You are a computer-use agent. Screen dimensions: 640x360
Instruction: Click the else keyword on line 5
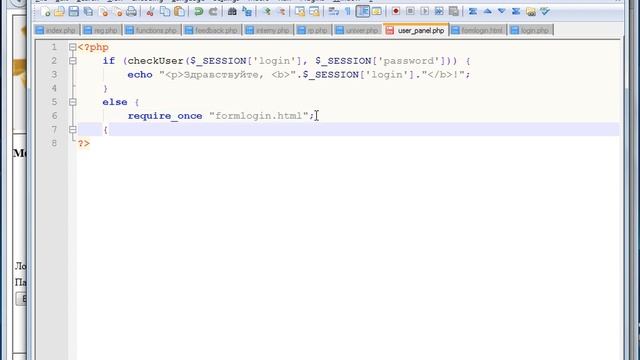pos(115,102)
